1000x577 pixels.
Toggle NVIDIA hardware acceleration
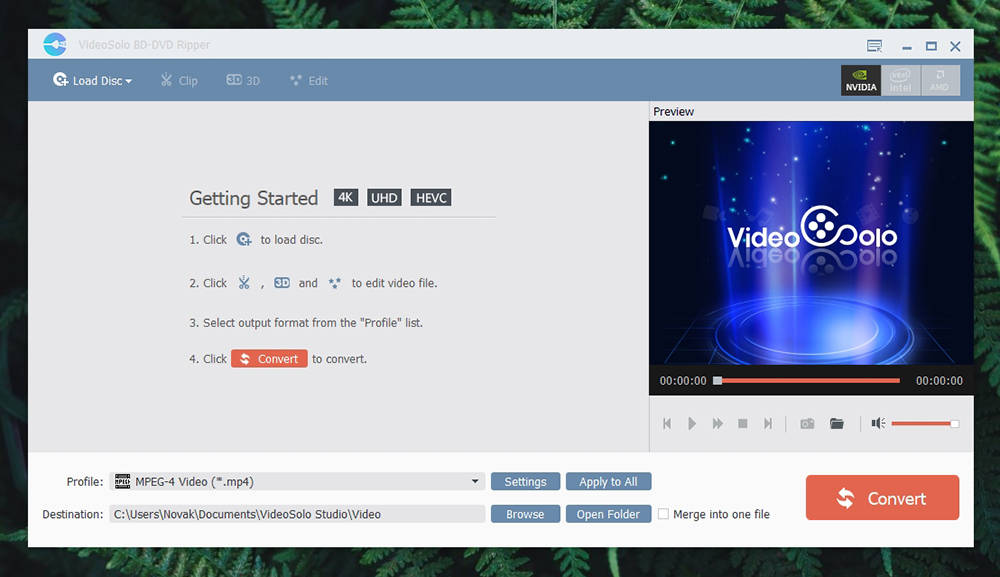[861, 80]
